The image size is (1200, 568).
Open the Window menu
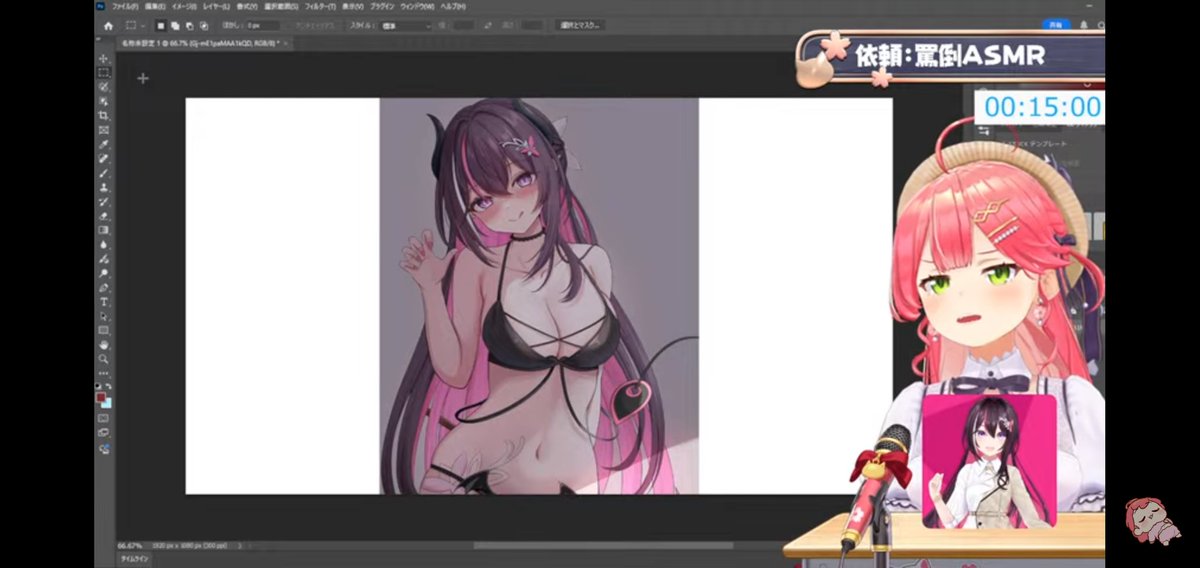pyautogui.click(x=418, y=6)
